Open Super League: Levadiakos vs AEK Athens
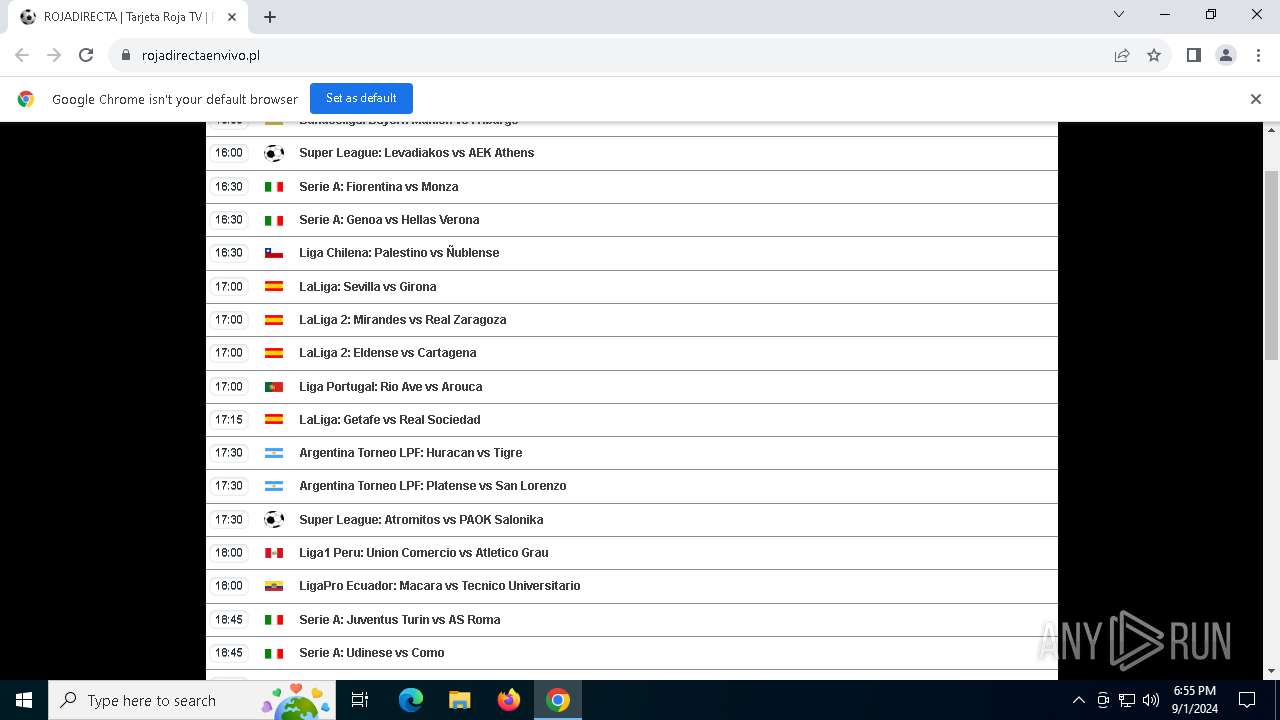The image size is (1280, 720). point(632,153)
